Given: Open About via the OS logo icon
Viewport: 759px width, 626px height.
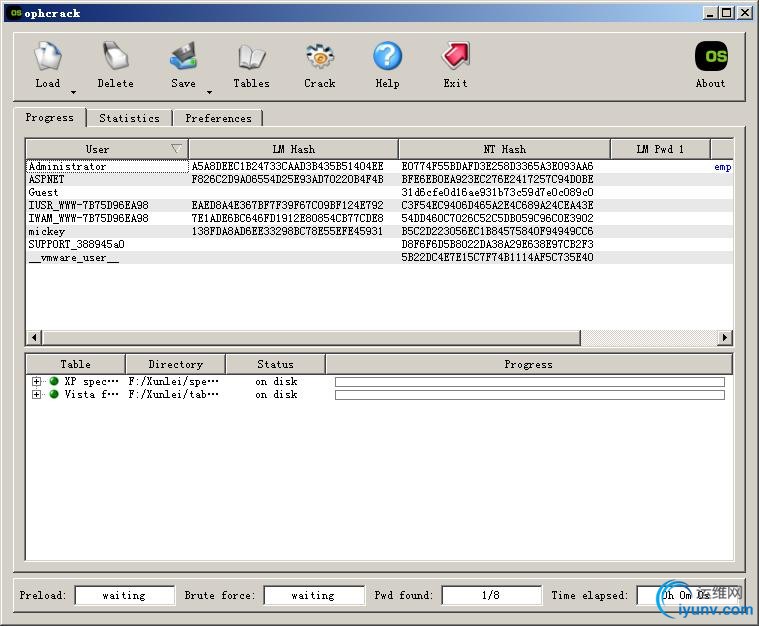Looking at the screenshot, I should 711,56.
